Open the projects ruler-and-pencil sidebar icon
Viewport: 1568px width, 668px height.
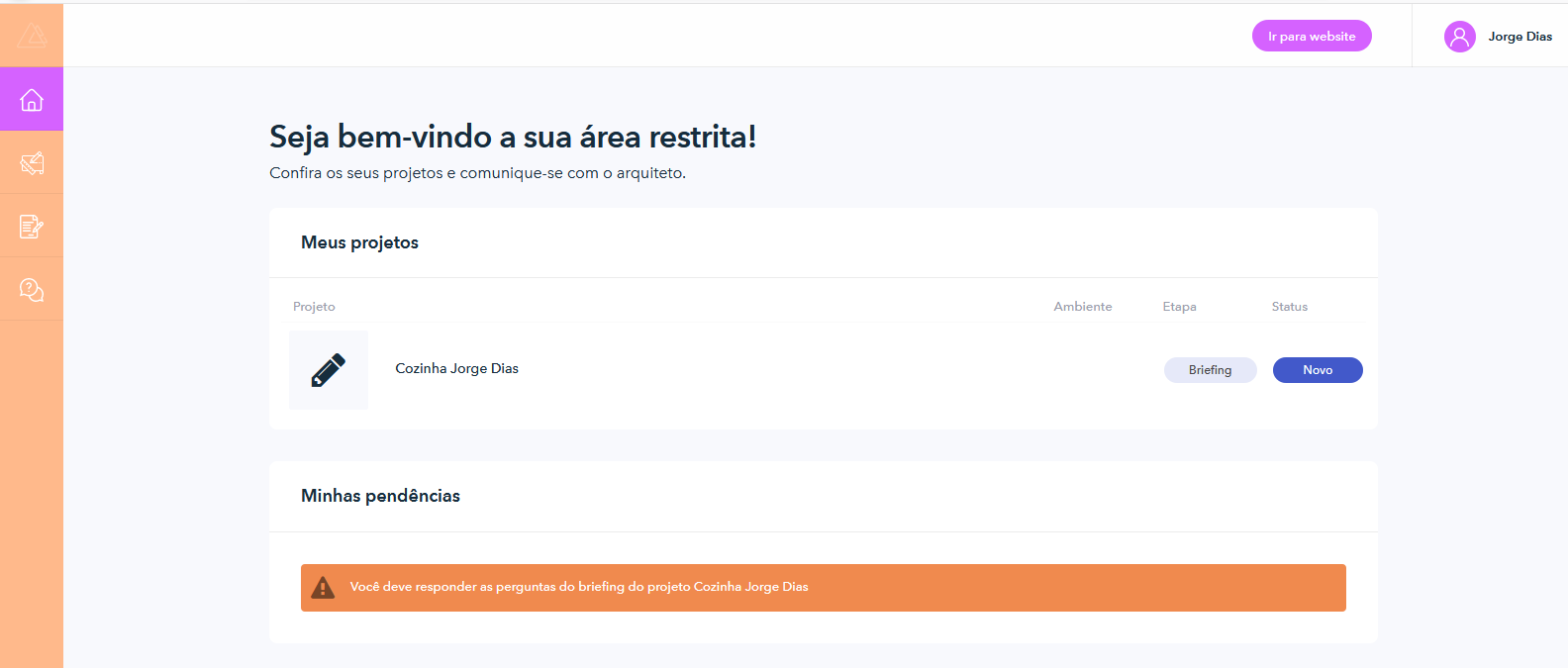(x=32, y=163)
